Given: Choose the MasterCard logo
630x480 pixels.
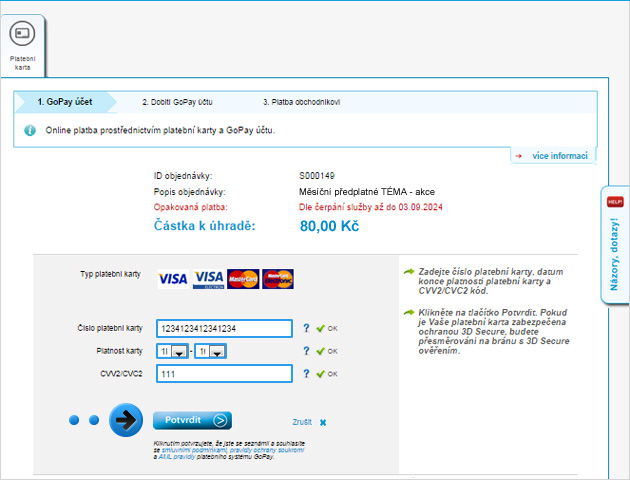Looking at the screenshot, I should (243, 279).
